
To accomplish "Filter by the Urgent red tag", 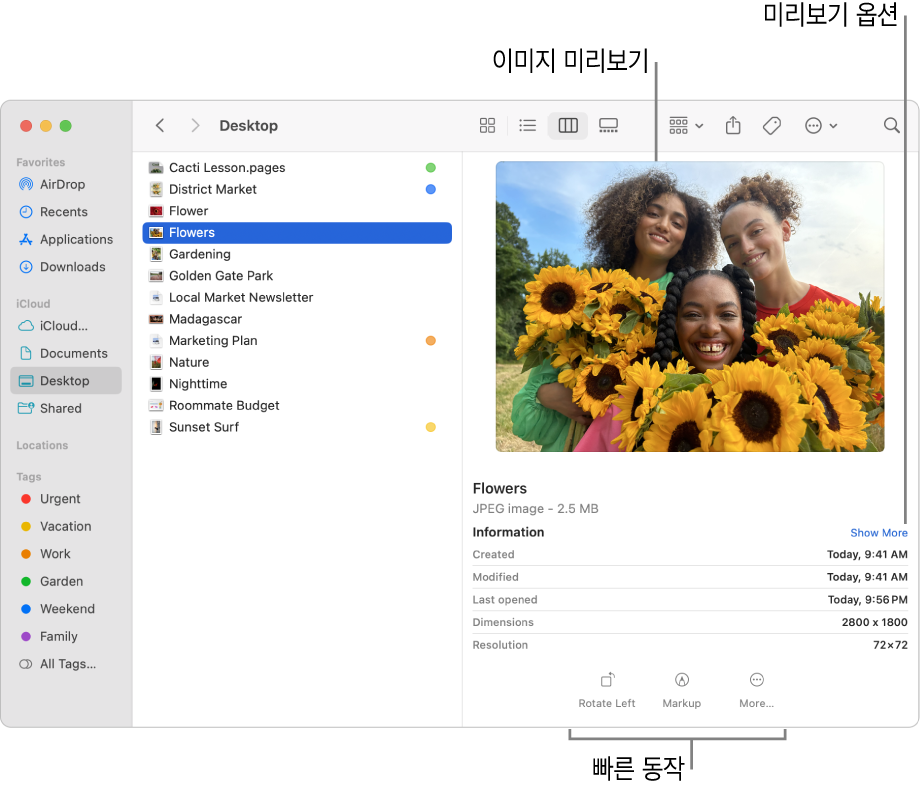I will [66, 499].
